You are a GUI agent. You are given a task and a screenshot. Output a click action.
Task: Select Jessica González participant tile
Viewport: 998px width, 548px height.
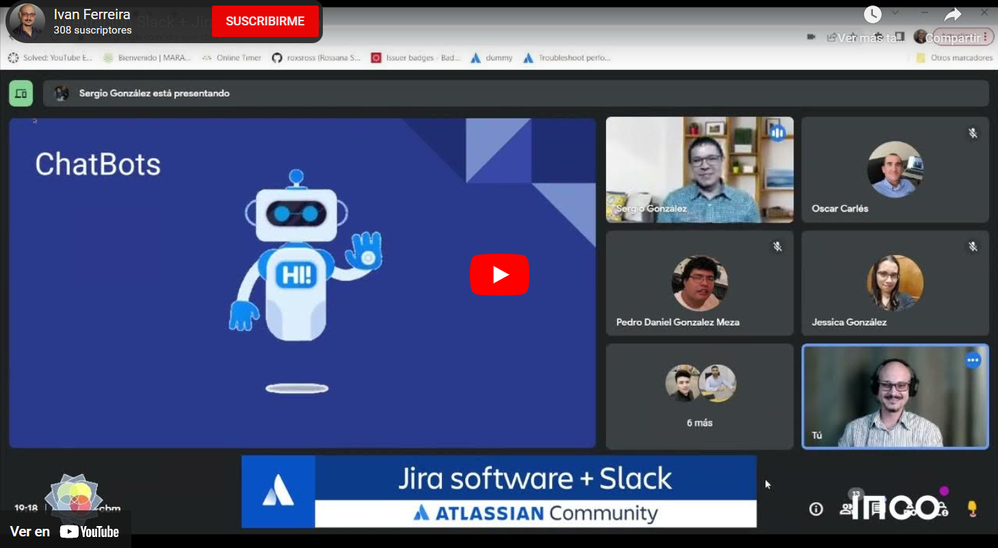895,283
